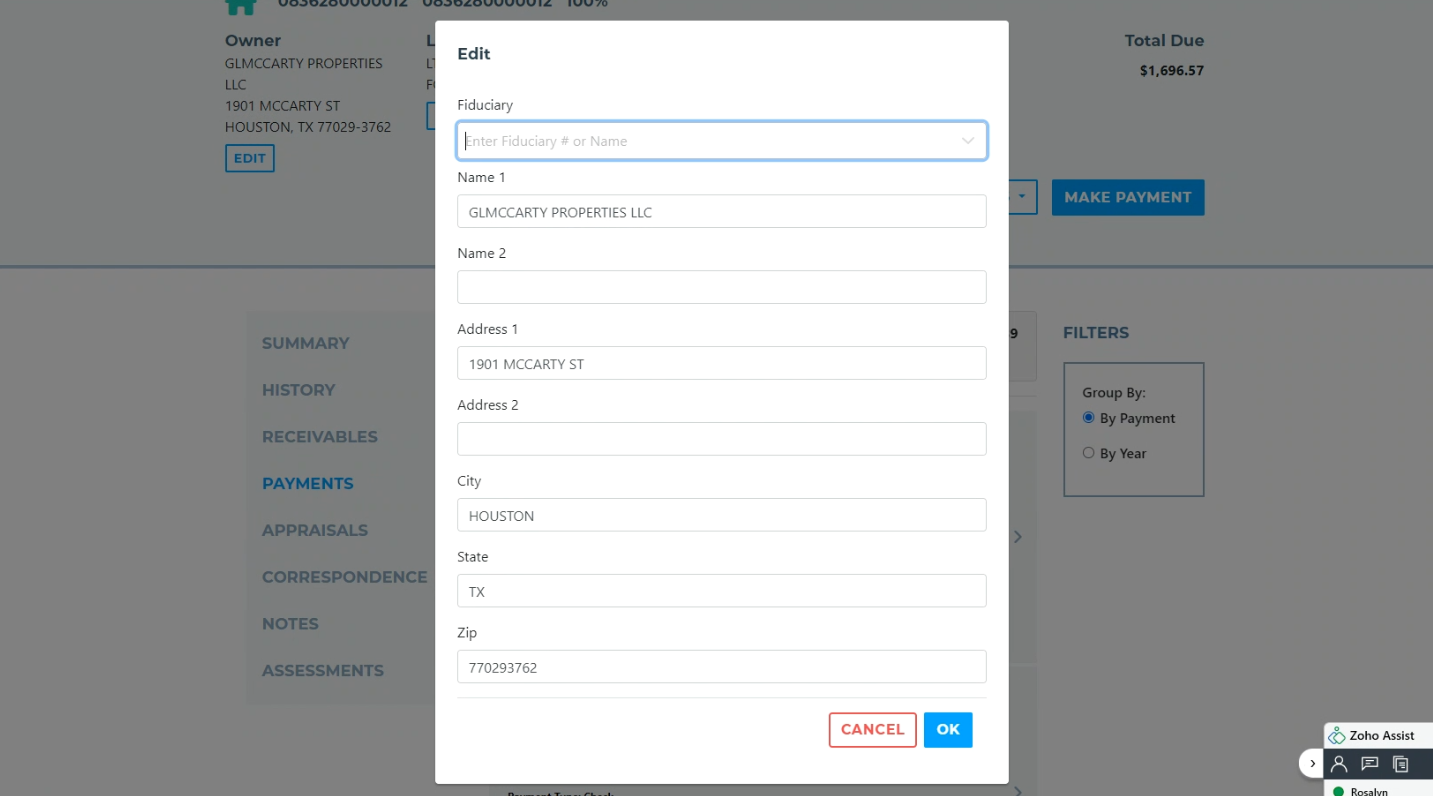
Task: Open the Receivables sidebar tab
Action: coord(319,437)
